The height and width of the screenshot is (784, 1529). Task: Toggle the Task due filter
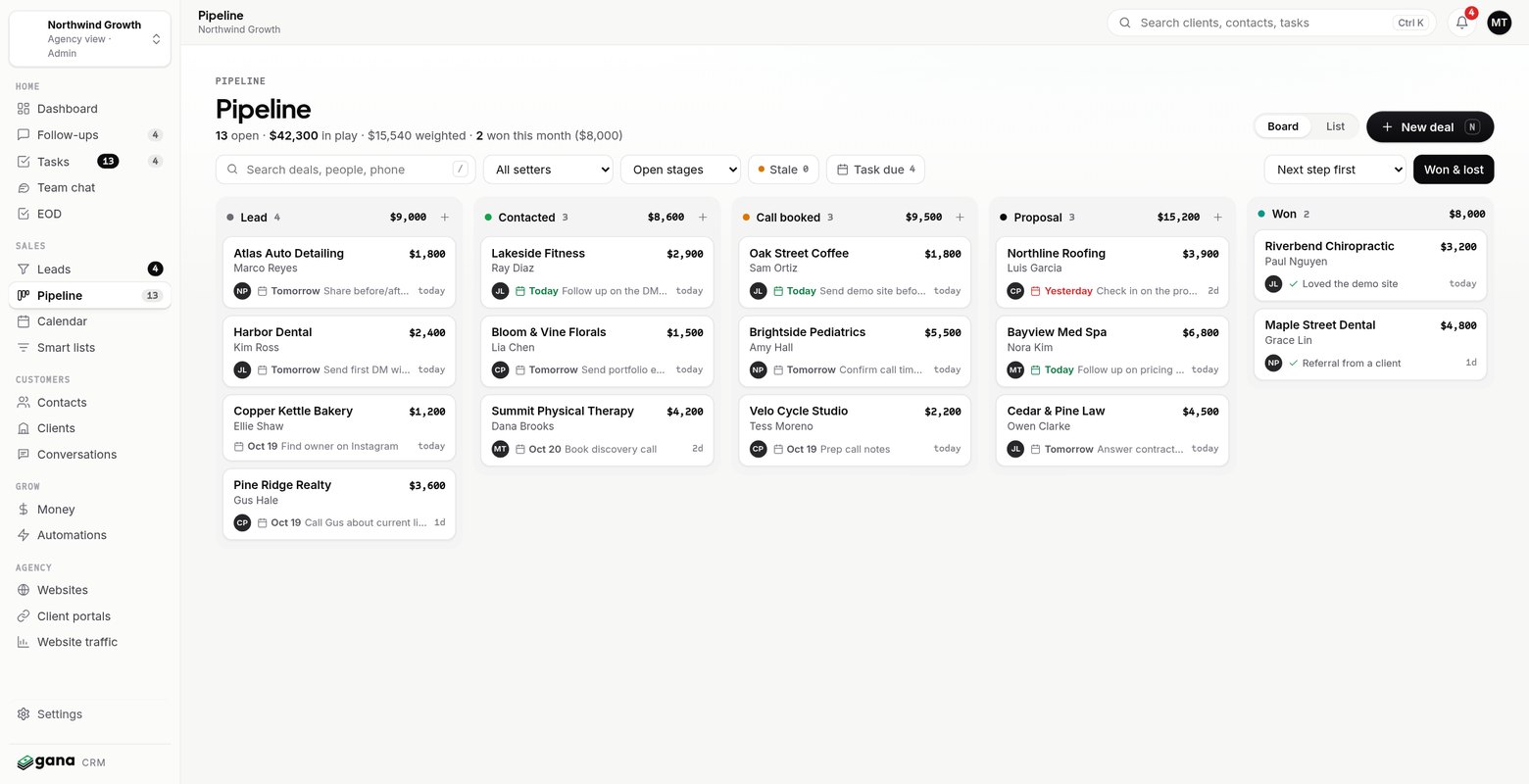pyautogui.click(x=876, y=170)
